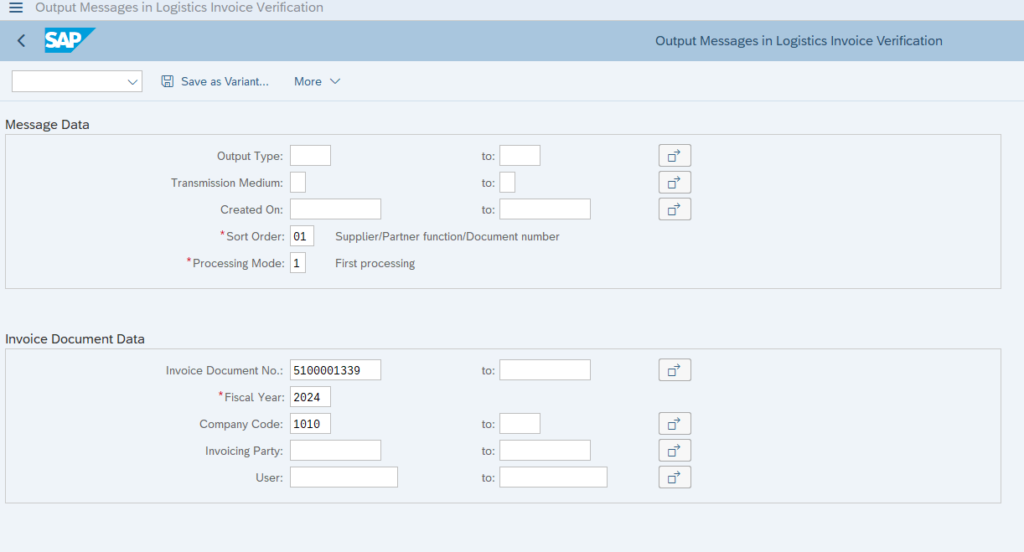1024x552 pixels.
Task: Open multiple selection for Company Code
Action: coord(675,424)
